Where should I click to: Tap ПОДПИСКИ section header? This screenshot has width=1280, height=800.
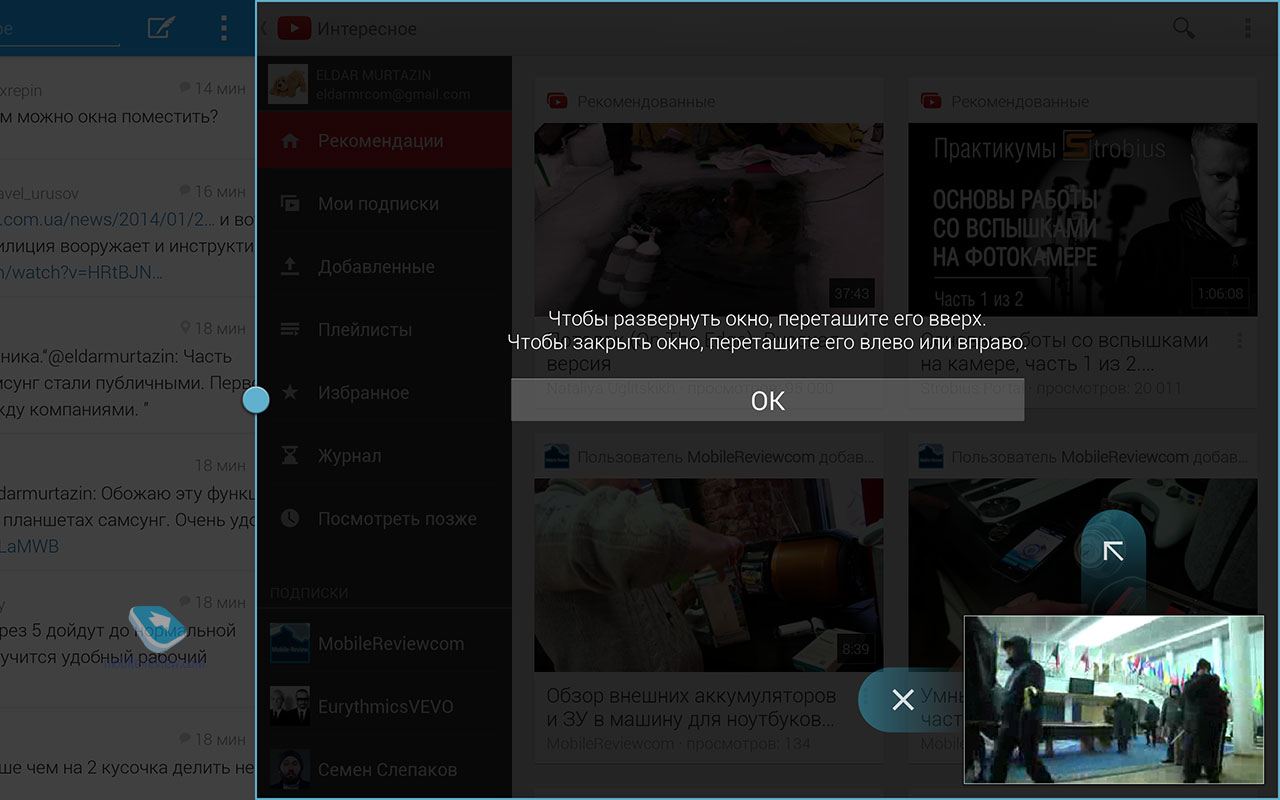click(x=309, y=592)
